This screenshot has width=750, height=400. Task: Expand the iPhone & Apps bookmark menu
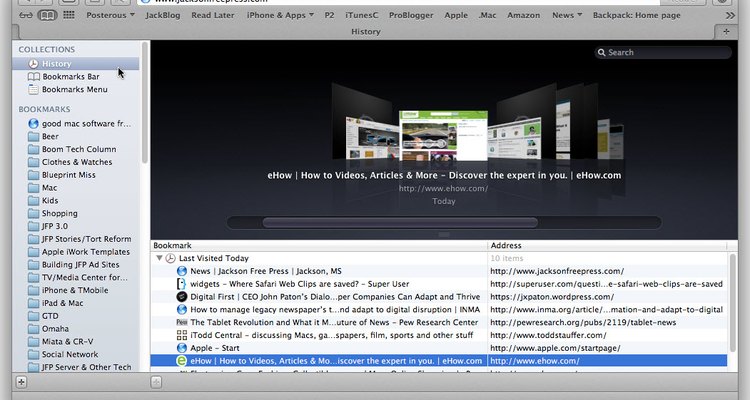280,15
